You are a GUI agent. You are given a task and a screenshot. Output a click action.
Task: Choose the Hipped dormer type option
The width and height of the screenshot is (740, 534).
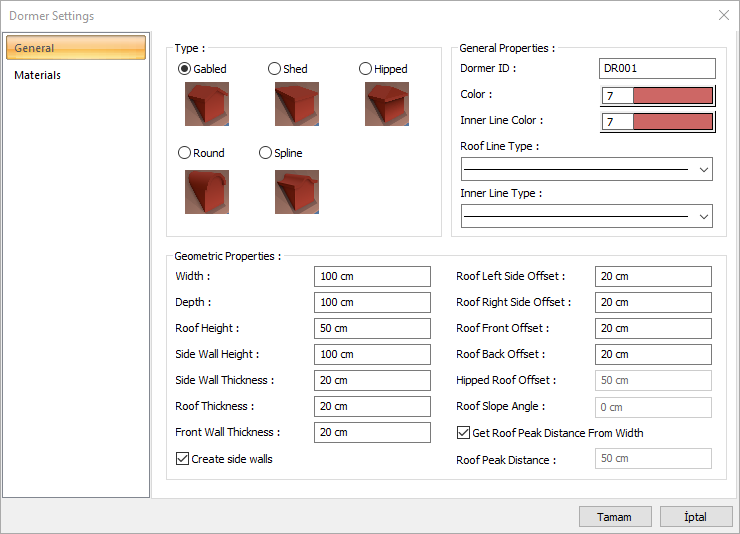(367, 69)
